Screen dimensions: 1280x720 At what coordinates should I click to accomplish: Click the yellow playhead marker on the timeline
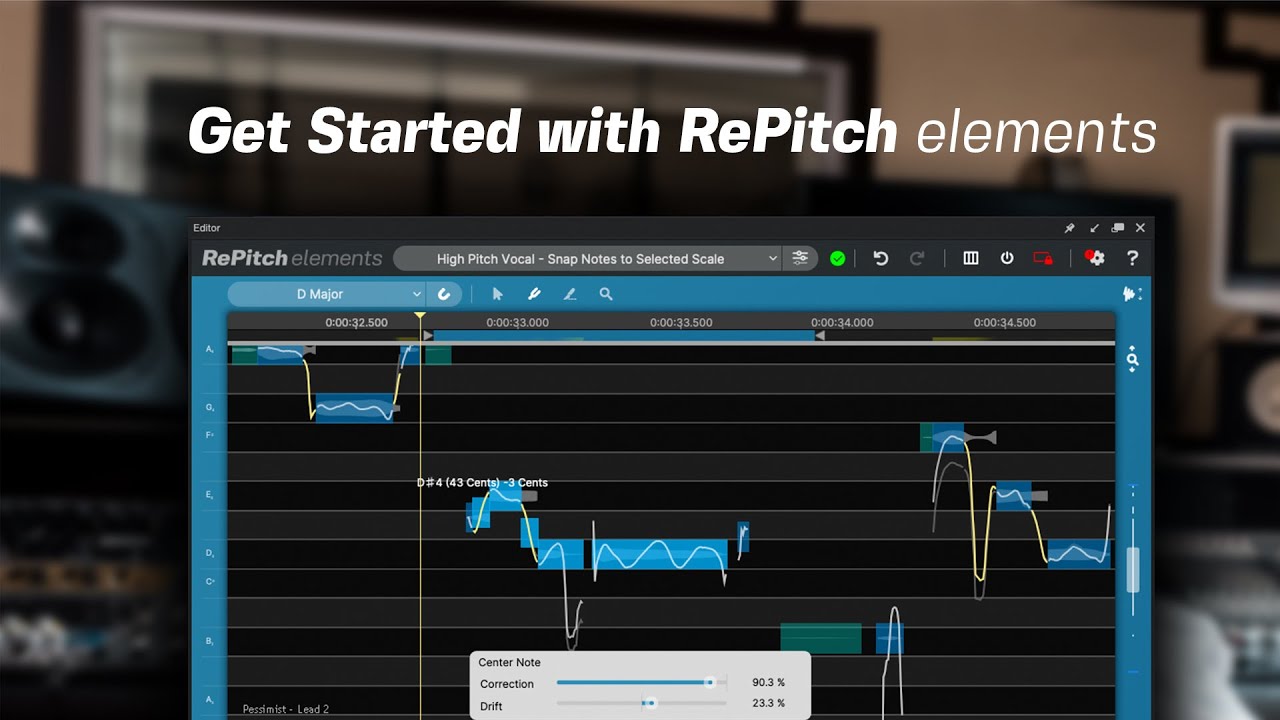420,317
